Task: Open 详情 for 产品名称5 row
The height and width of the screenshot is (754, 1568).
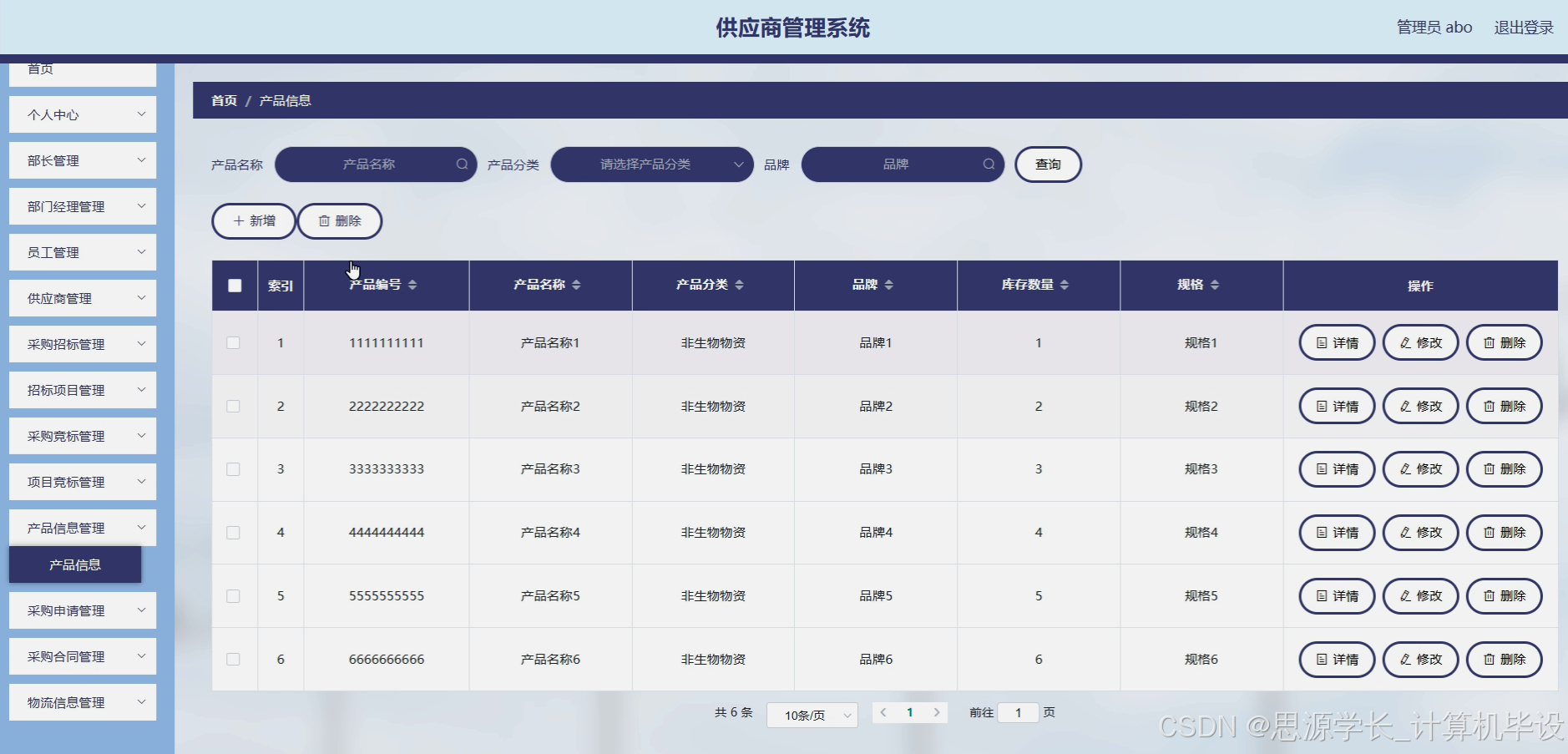Action: coord(1337,596)
